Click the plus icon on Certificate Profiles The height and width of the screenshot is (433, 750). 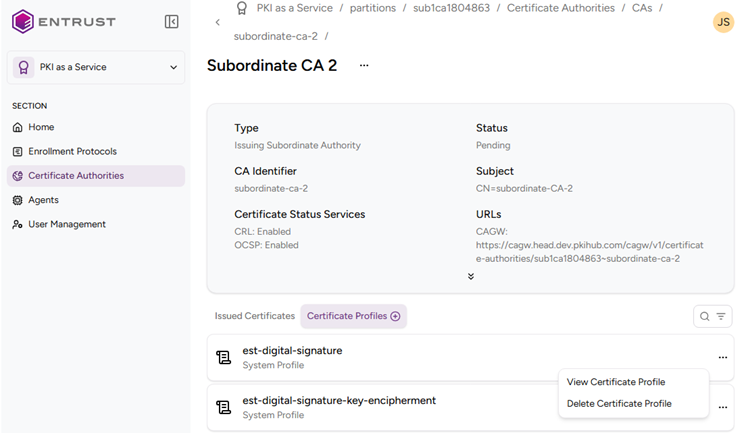tap(395, 316)
